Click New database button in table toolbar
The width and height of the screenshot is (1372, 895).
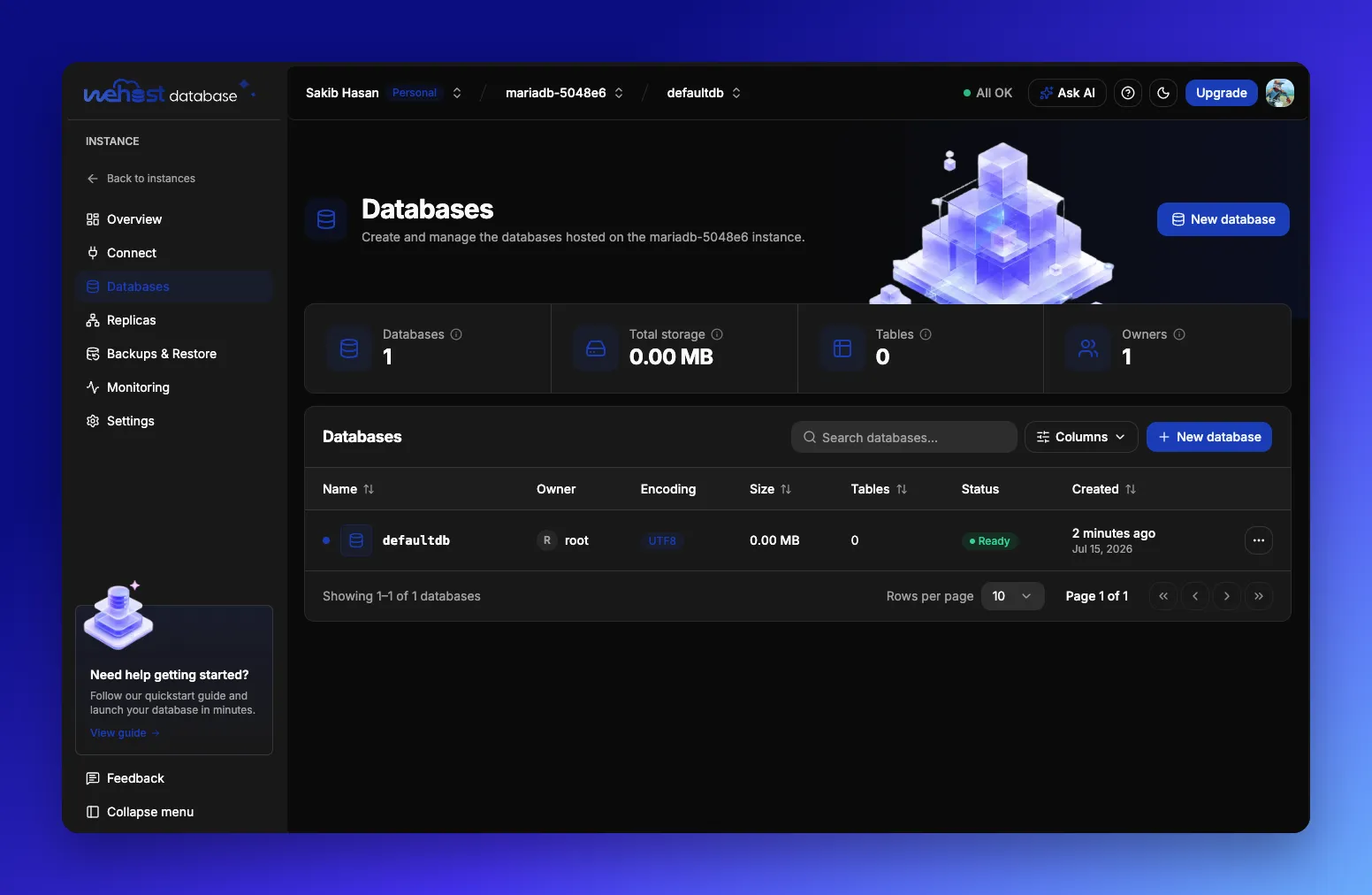click(x=1208, y=437)
